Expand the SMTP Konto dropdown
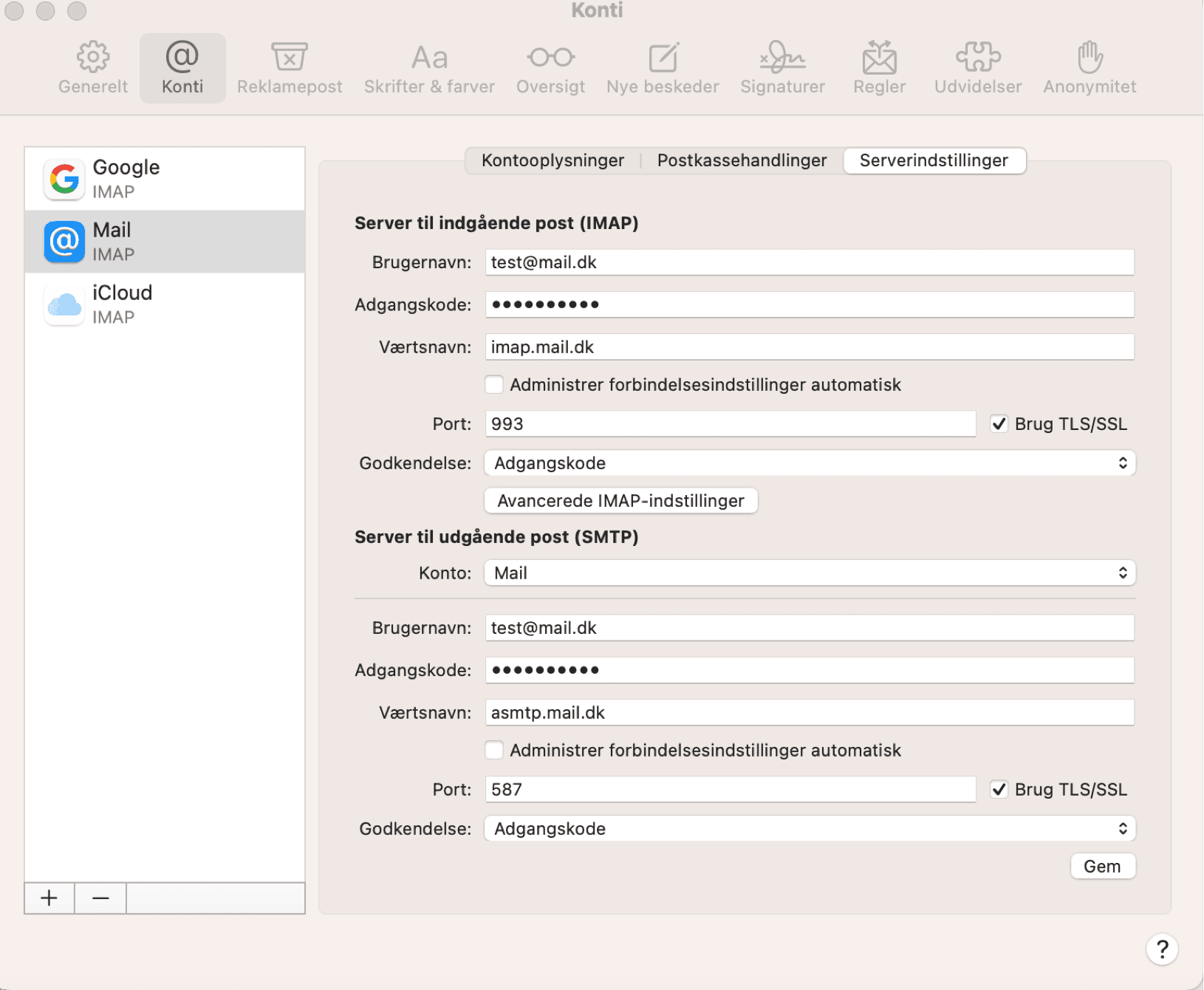The width and height of the screenshot is (1204, 990). point(810,573)
